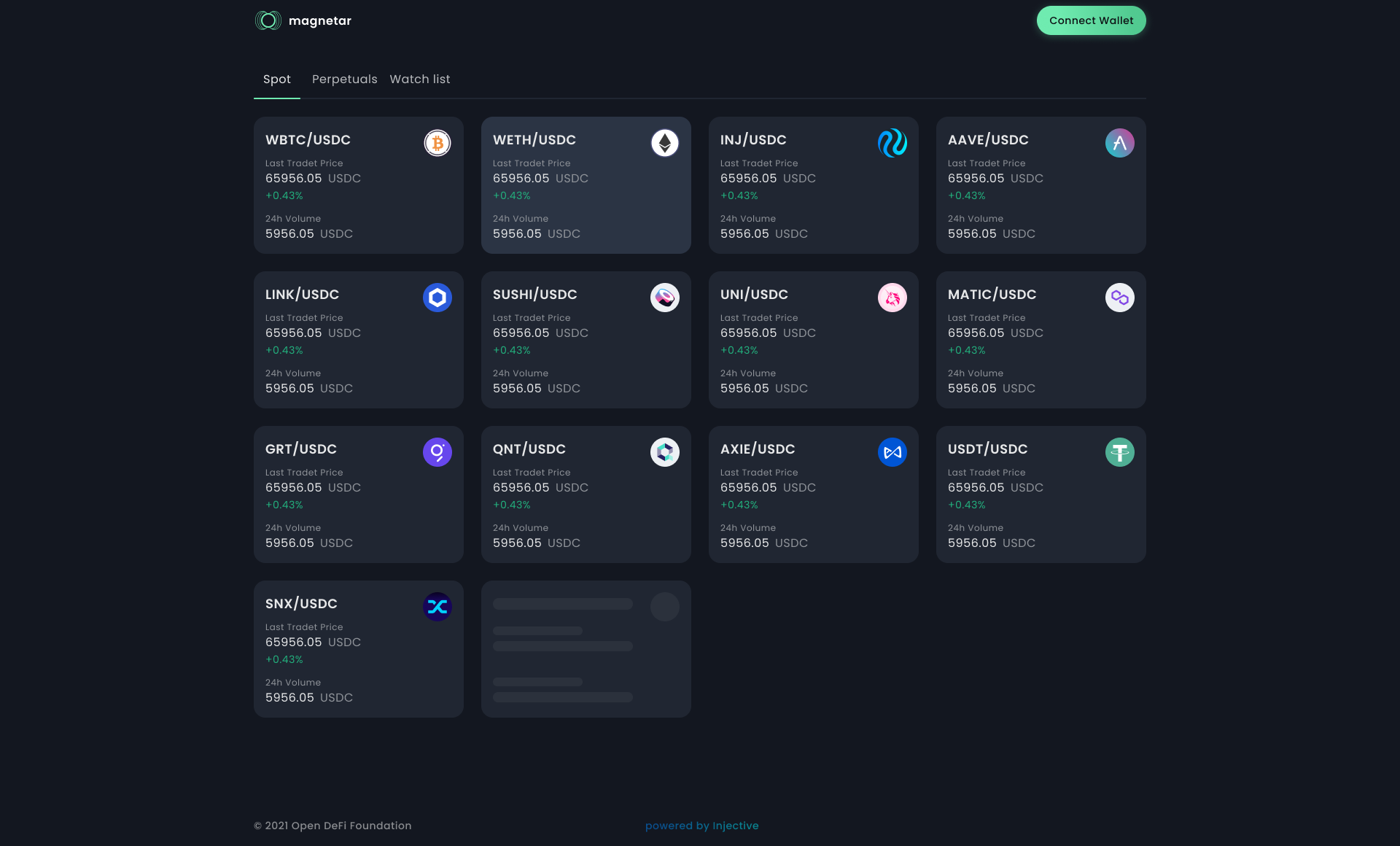Click the Bitcoin icon on WBTC/USDC card
Viewport: 1400px width, 846px height.
click(x=437, y=143)
